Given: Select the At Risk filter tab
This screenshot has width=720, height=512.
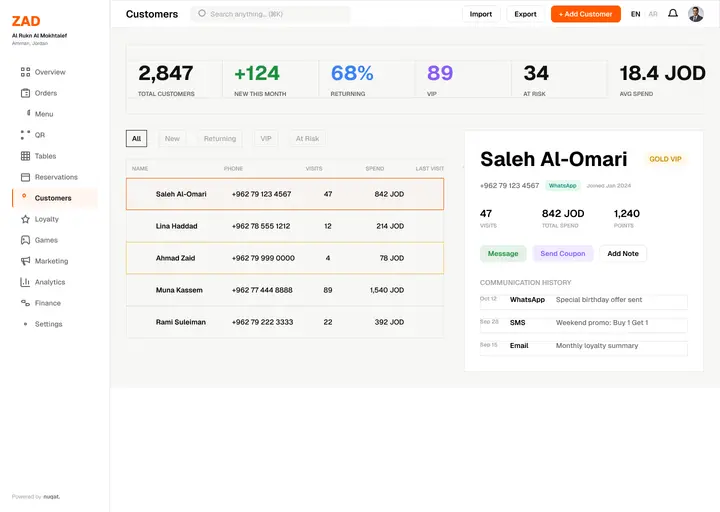Looking at the screenshot, I should click(x=307, y=139).
